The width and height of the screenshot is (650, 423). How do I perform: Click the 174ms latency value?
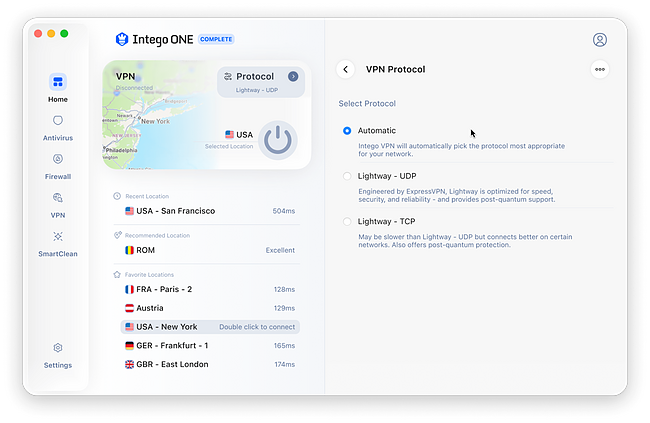[x=284, y=365]
